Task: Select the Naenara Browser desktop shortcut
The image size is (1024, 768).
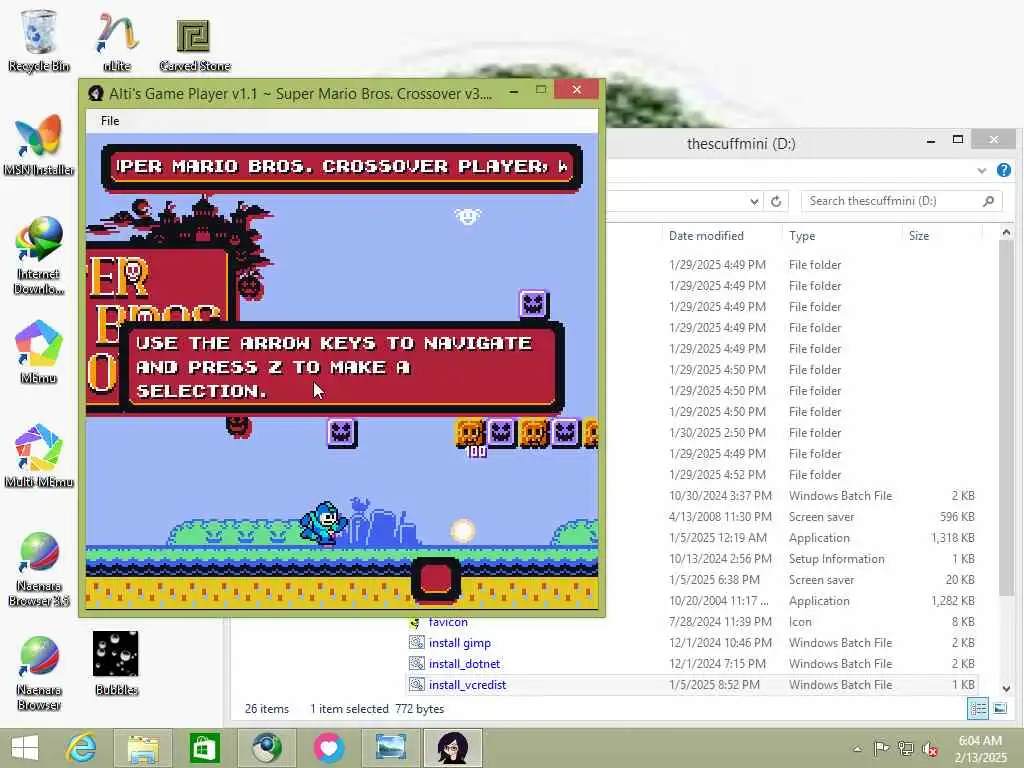Action: coord(39,673)
